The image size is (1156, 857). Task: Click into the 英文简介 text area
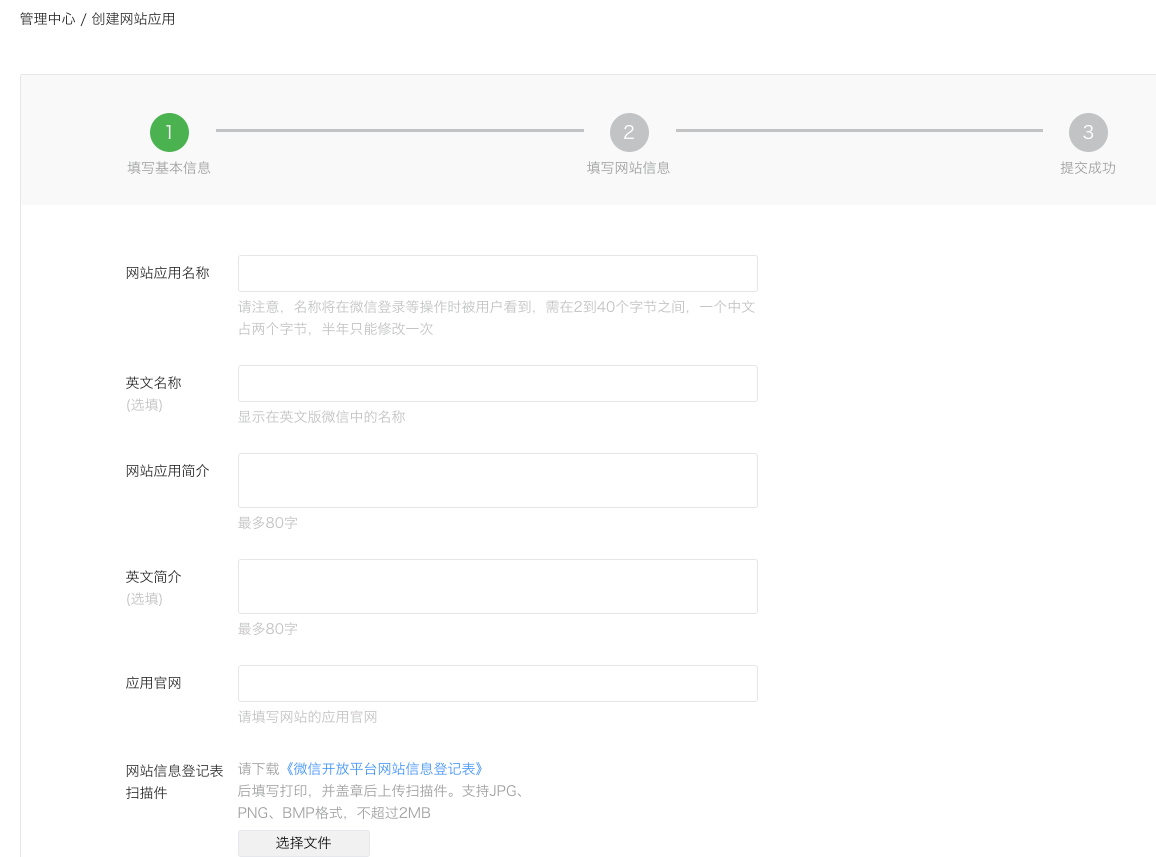(x=498, y=586)
